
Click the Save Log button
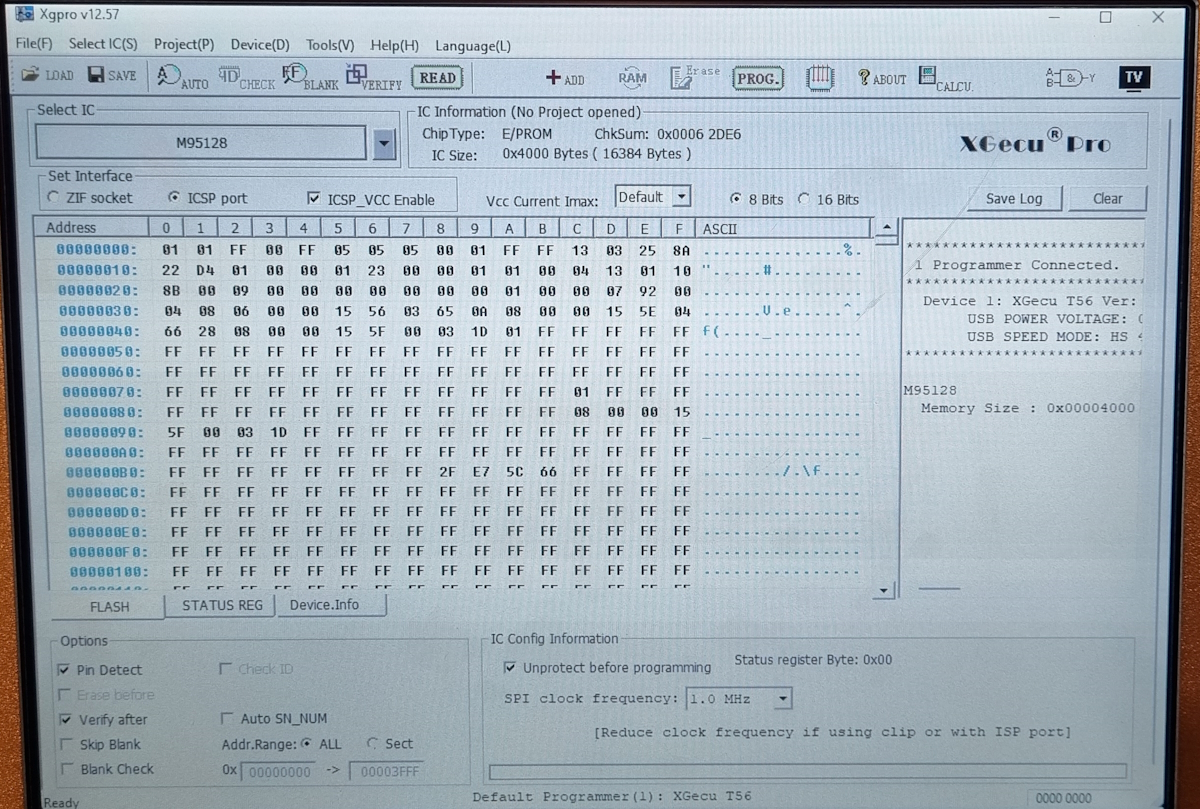coord(1013,199)
